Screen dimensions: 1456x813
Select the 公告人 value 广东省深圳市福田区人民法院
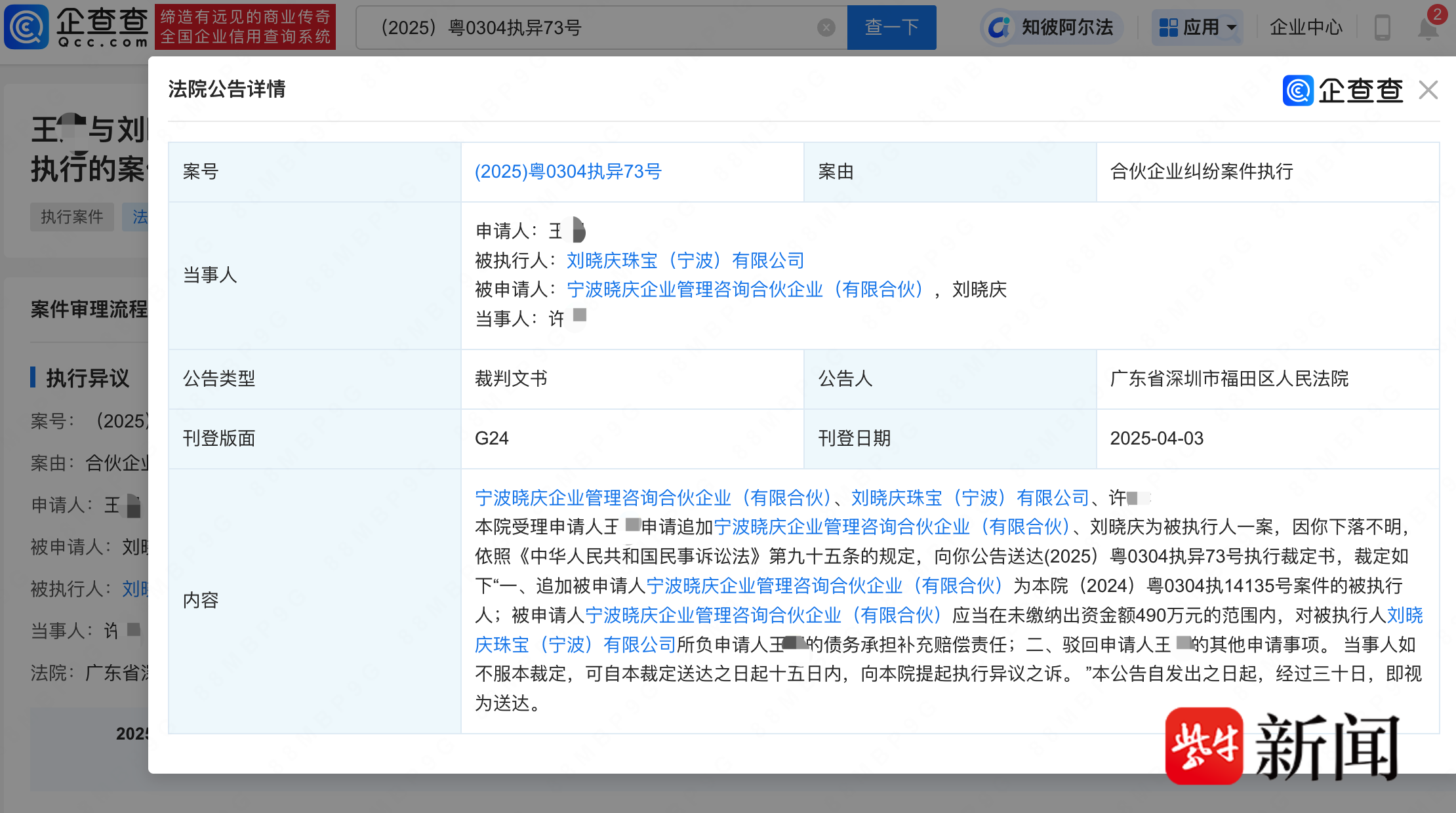click(x=1229, y=378)
